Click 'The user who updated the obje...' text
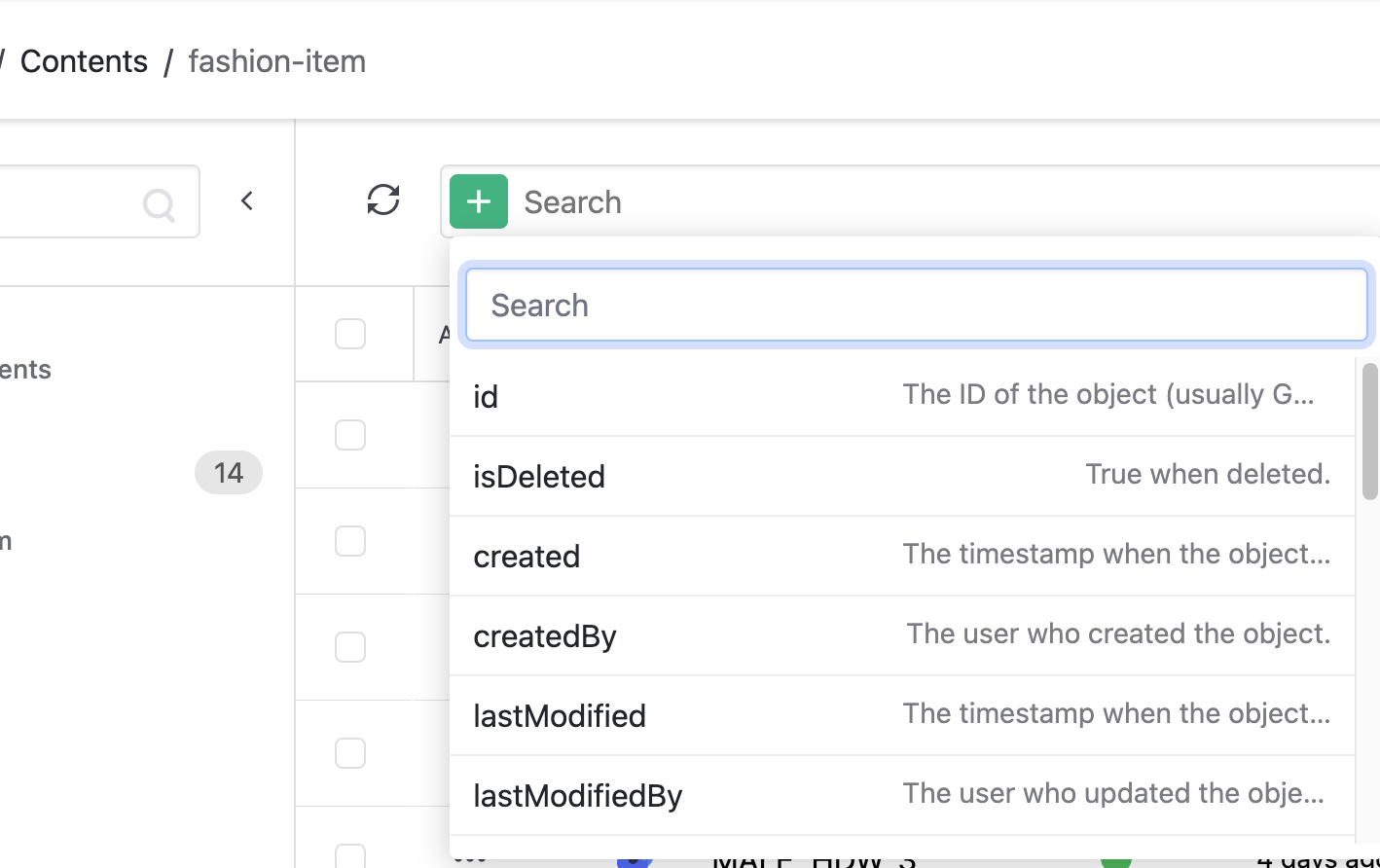Screen dimensions: 1380x868 coord(1113,793)
